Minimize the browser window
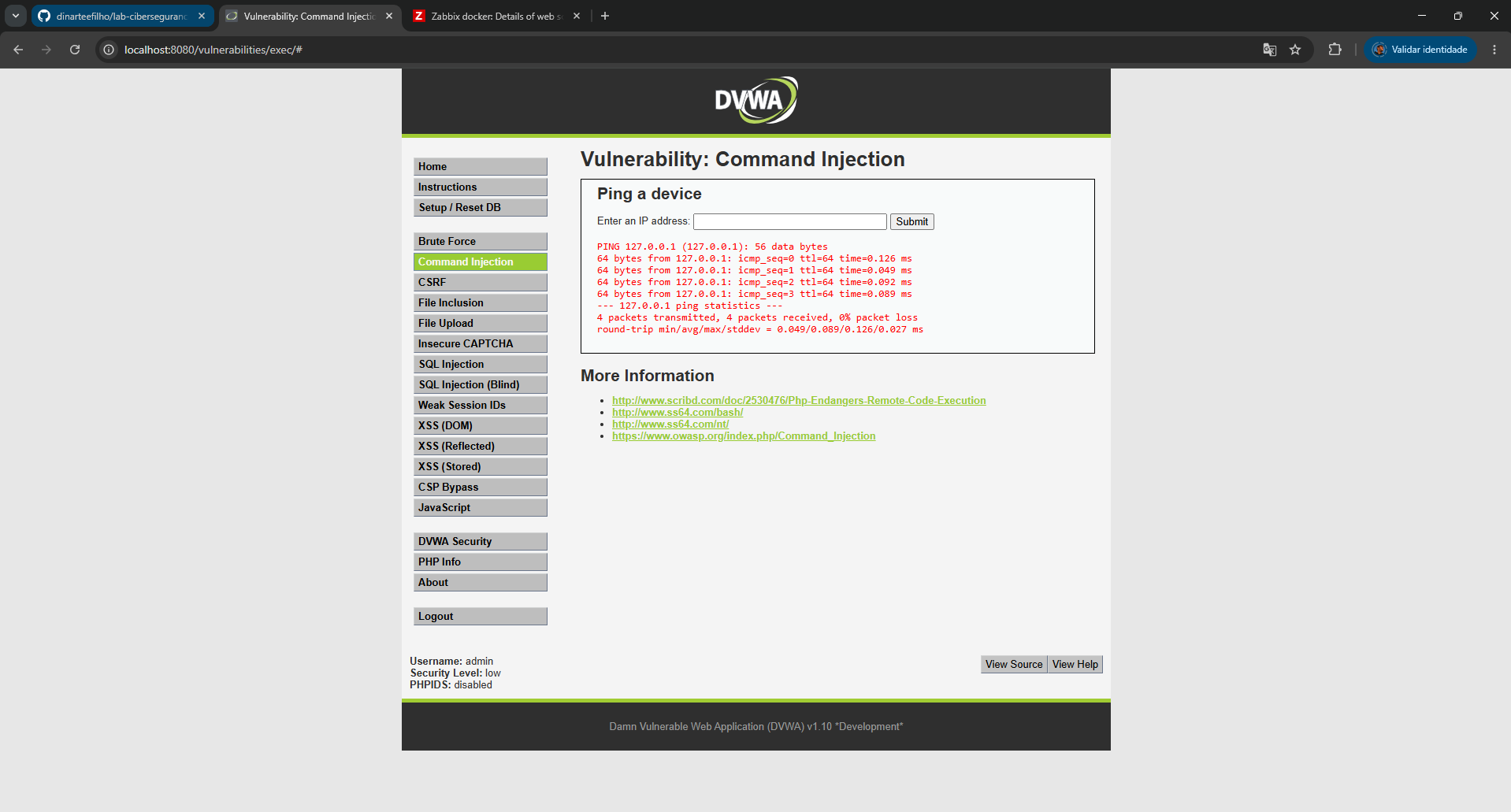The width and height of the screenshot is (1511, 812). pyautogui.click(x=1422, y=16)
